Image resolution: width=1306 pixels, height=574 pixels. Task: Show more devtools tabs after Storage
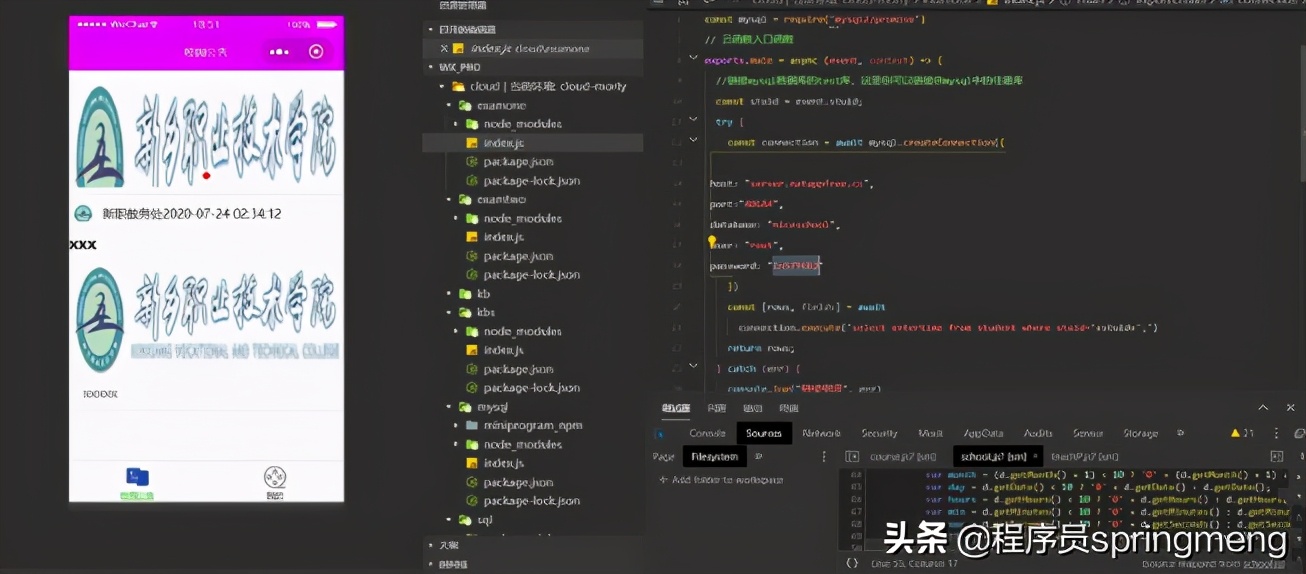(1180, 433)
